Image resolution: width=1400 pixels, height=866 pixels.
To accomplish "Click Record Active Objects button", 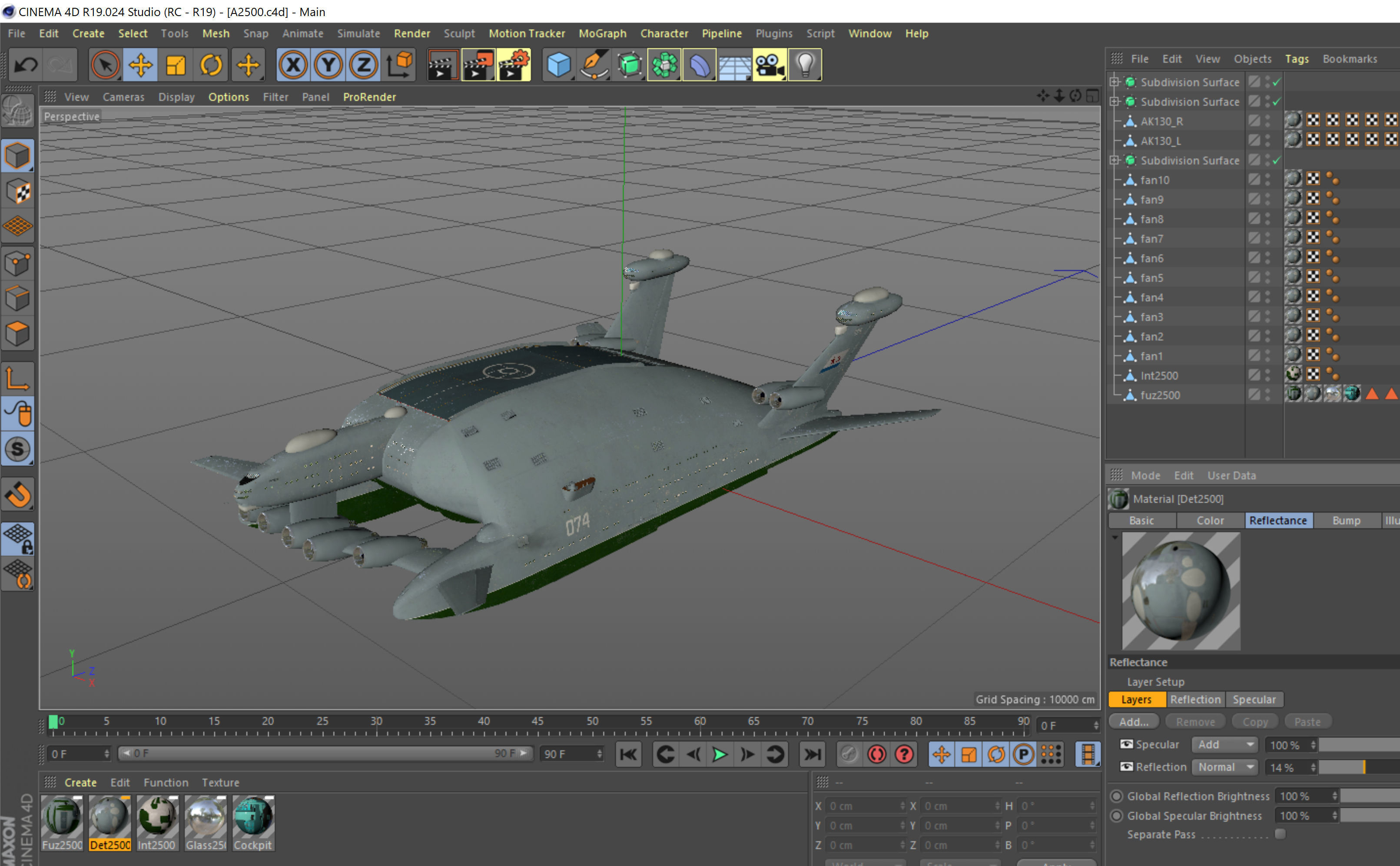I will 876,754.
